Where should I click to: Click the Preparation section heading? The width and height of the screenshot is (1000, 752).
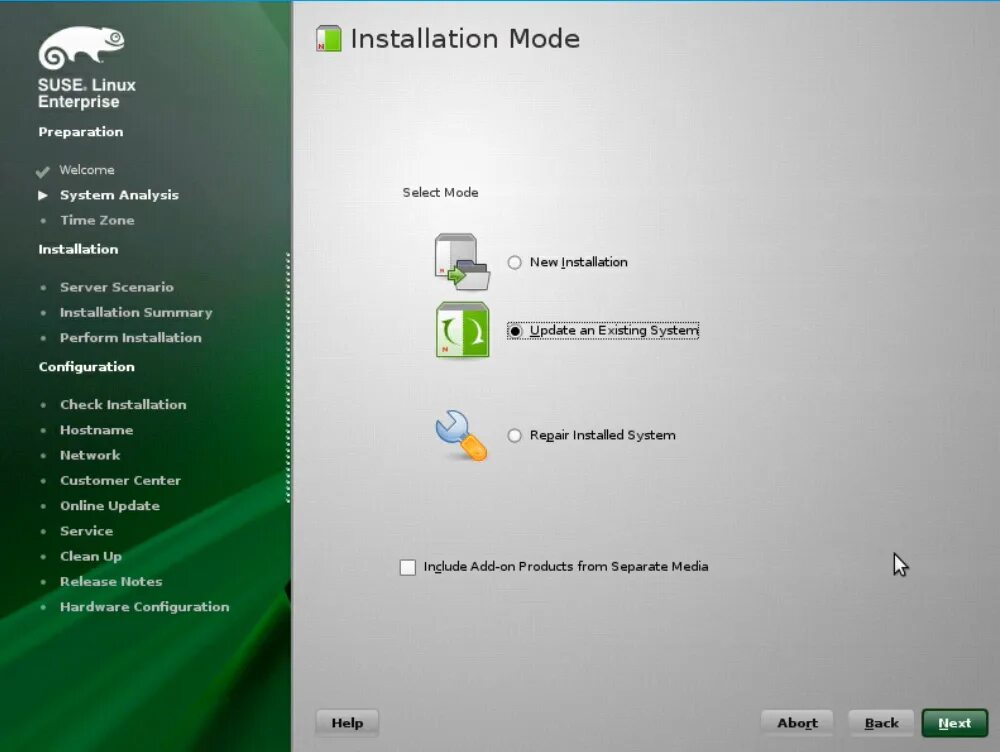[81, 132]
